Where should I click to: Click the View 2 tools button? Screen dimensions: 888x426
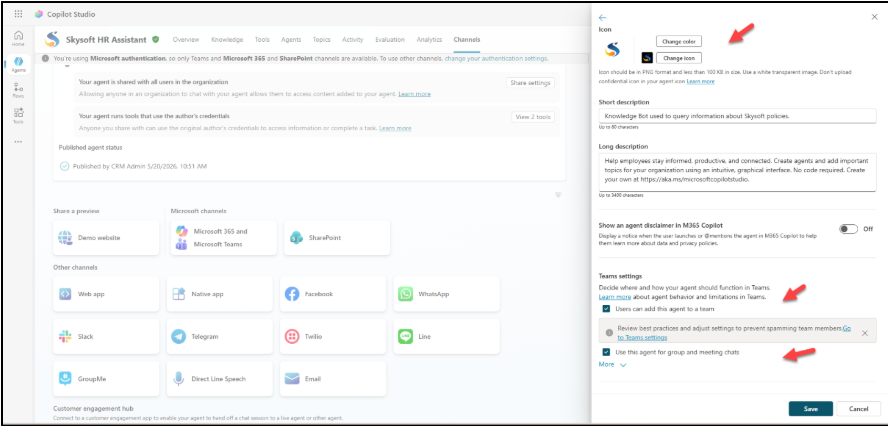coord(533,117)
